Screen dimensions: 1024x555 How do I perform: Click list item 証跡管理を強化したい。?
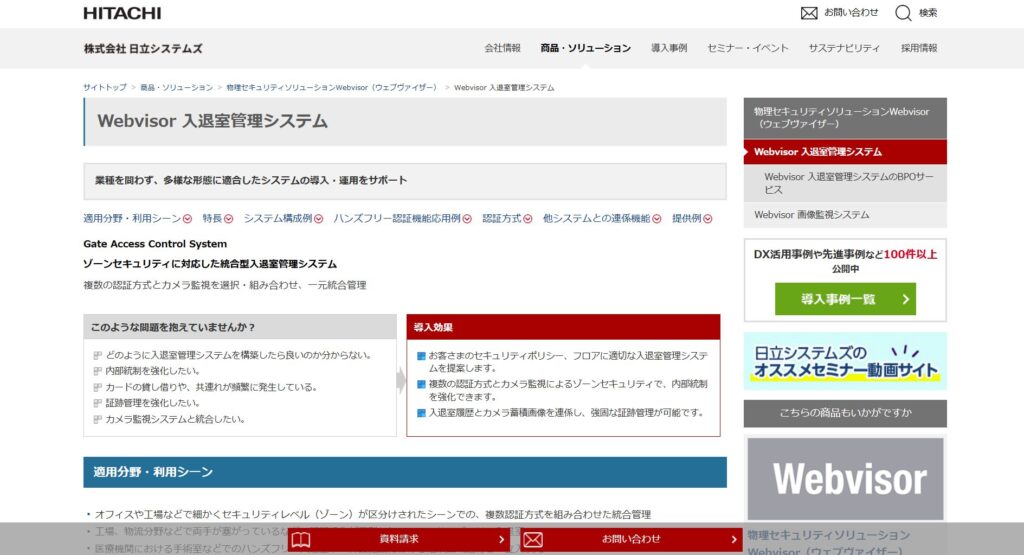[153, 403]
